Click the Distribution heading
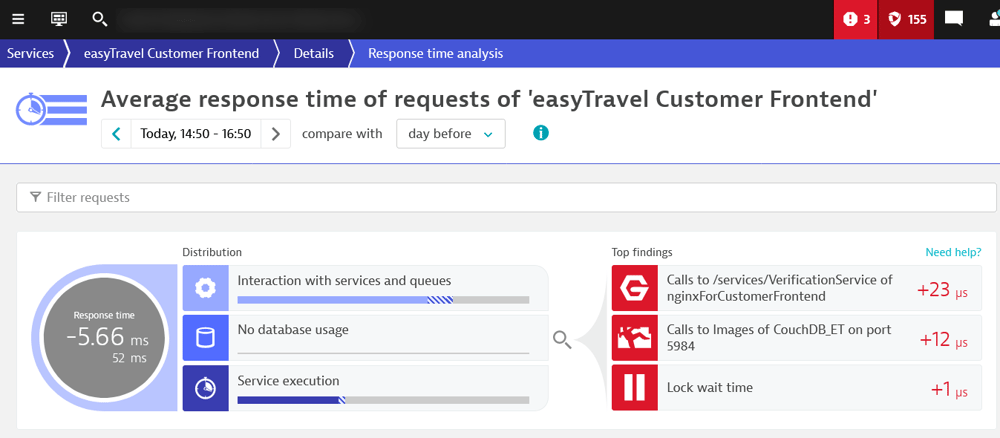The image size is (1000, 438). [212, 252]
